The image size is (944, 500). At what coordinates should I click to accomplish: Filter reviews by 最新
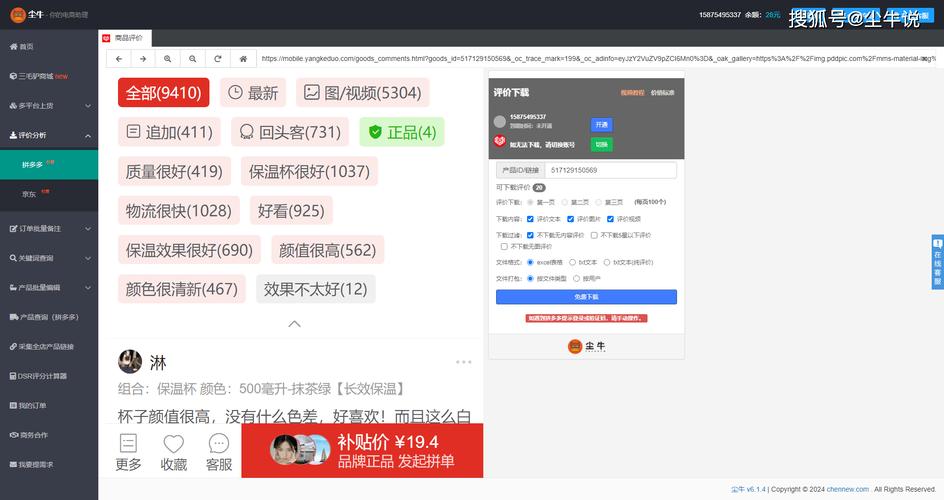click(x=253, y=93)
